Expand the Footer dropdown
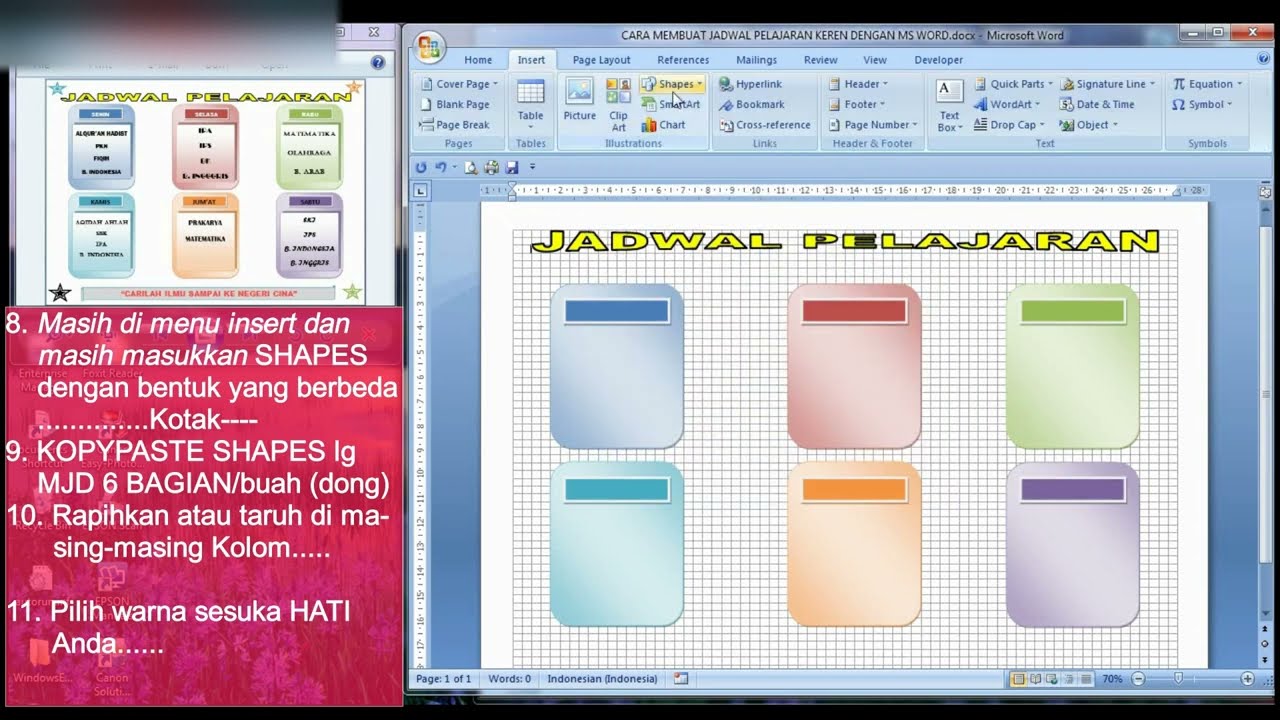The height and width of the screenshot is (720, 1280). pyautogui.click(x=857, y=104)
